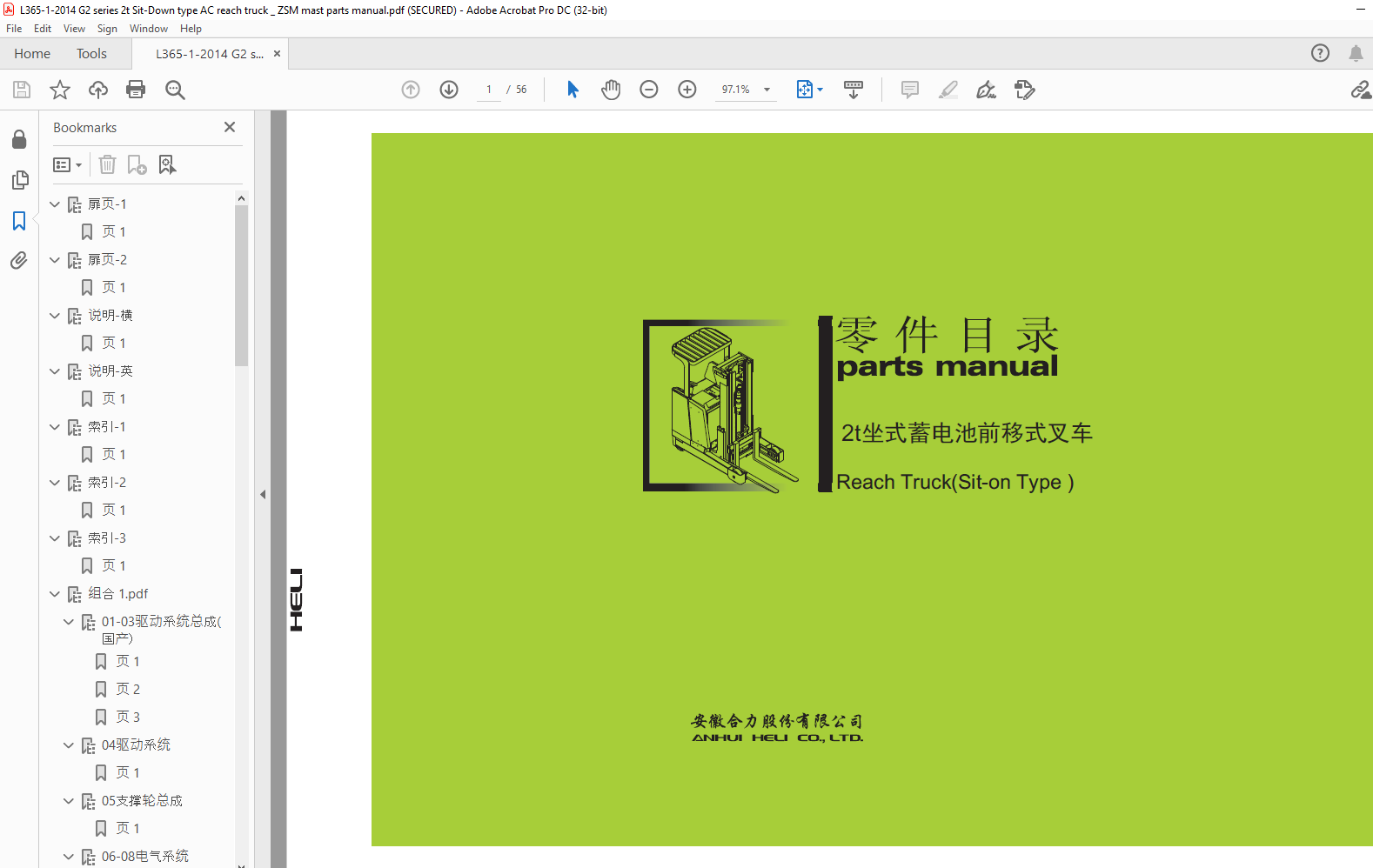The width and height of the screenshot is (1373, 868).
Task: Select the 06-08电气系统 bookmark
Action: (145, 857)
